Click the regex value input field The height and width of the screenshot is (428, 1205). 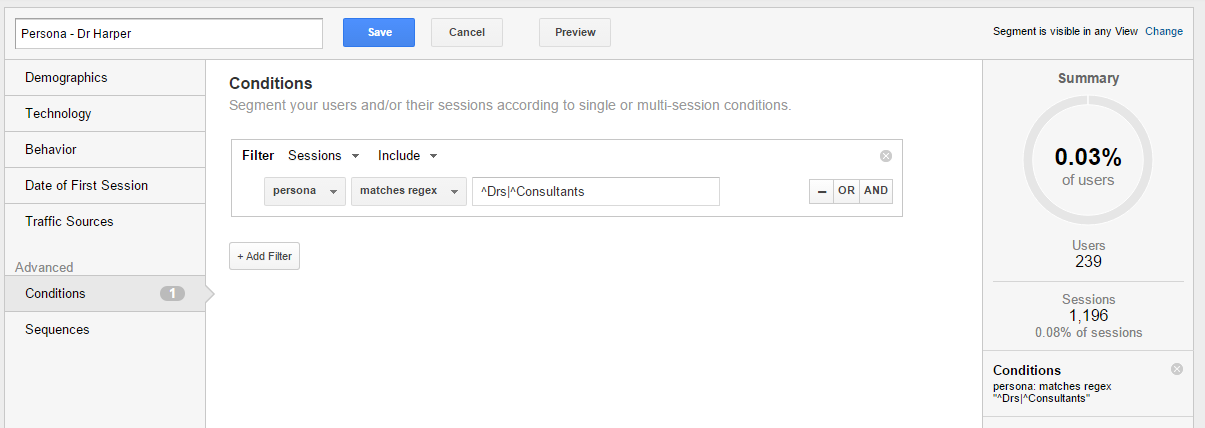click(x=595, y=191)
